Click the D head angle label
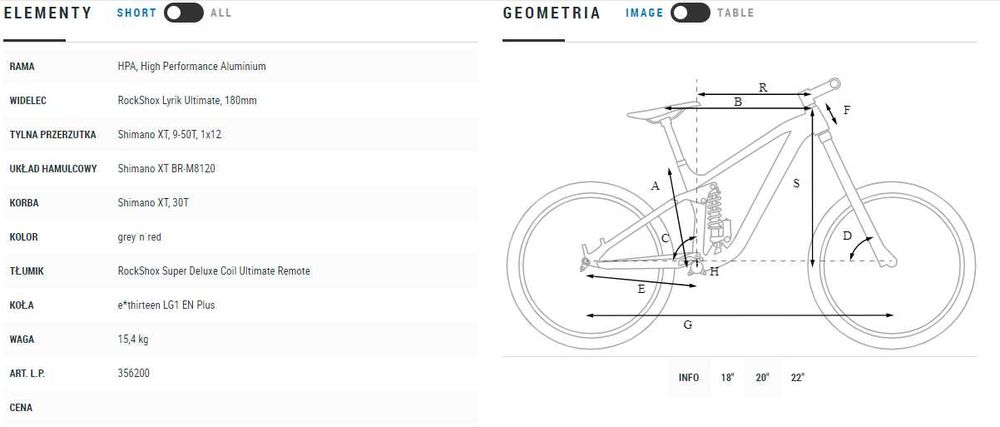1000x427 pixels. 846,236
